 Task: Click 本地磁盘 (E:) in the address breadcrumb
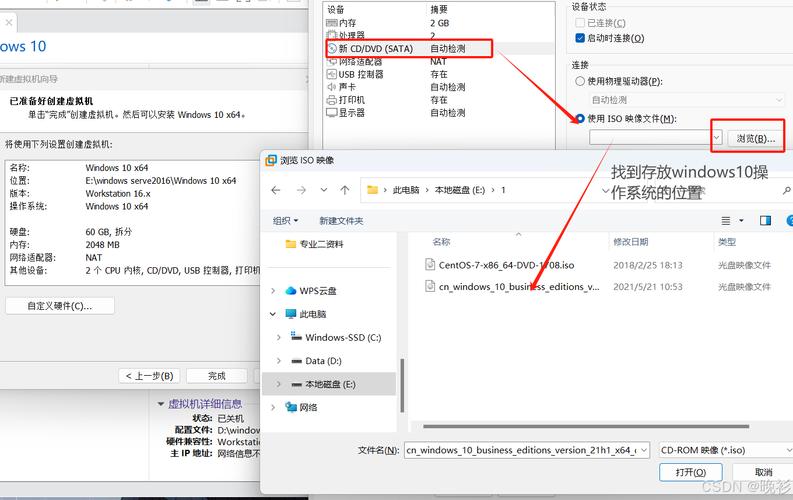(459, 190)
